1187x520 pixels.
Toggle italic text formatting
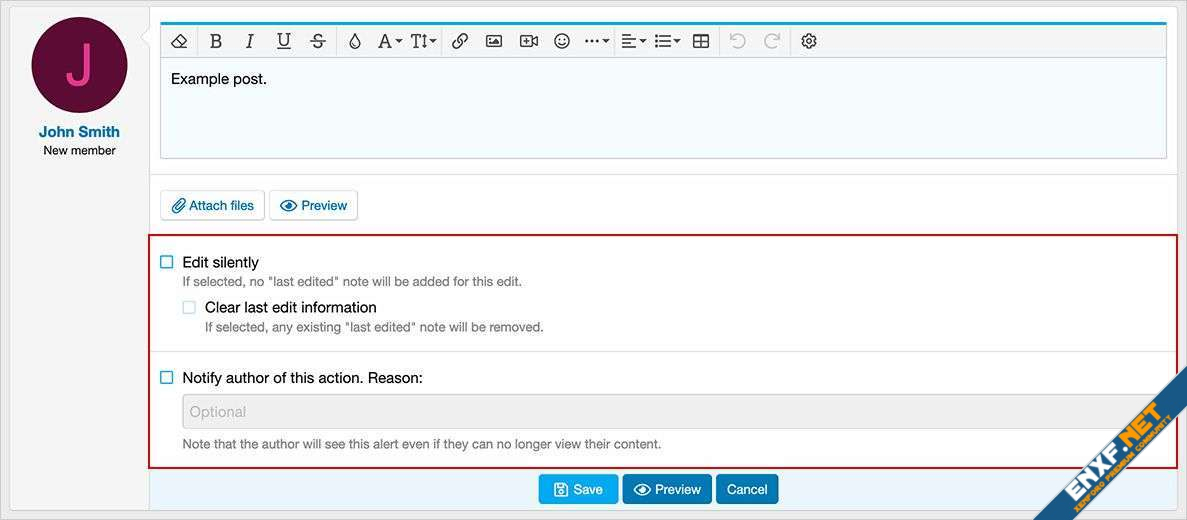pyautogui.click(x=250, y=41)
